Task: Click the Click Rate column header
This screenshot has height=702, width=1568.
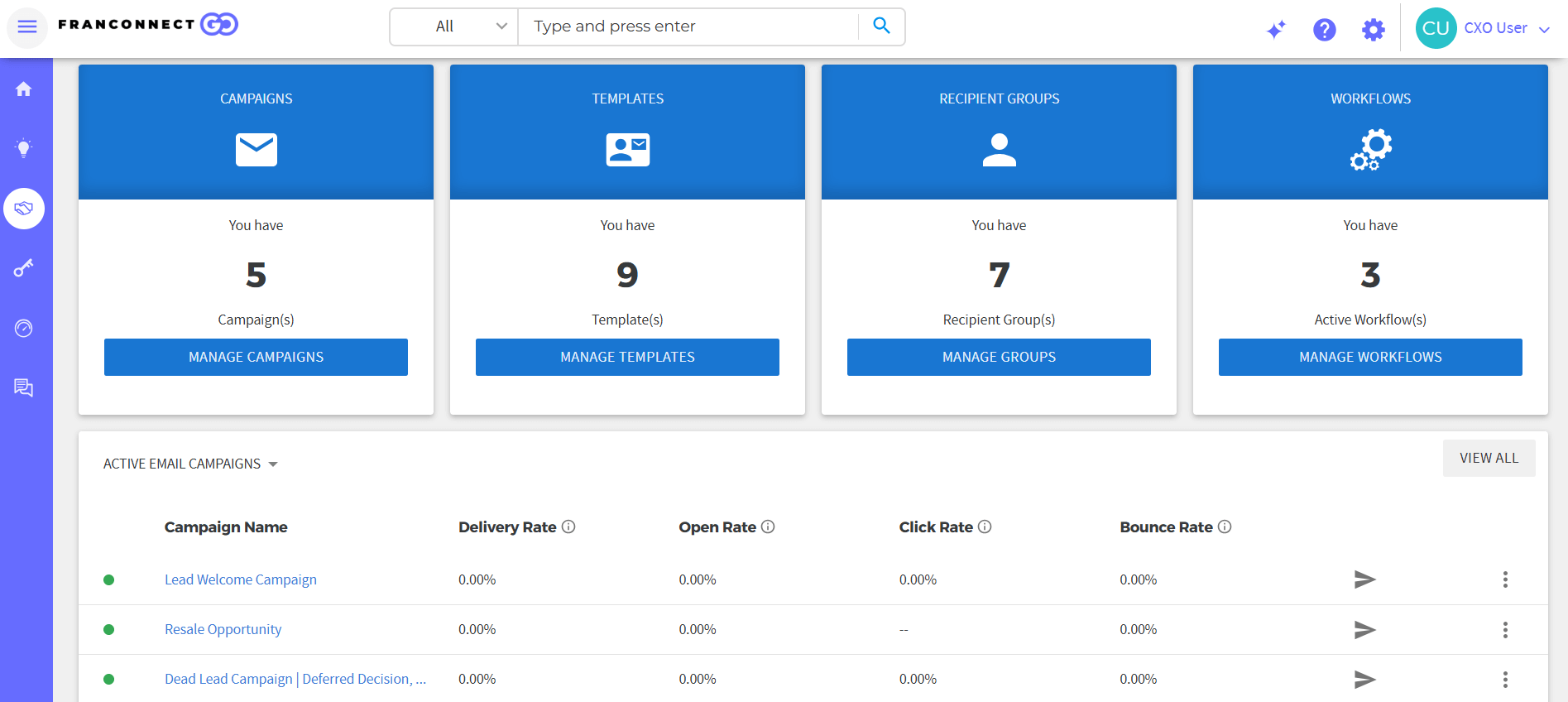Action: click(x=936, y=527)
